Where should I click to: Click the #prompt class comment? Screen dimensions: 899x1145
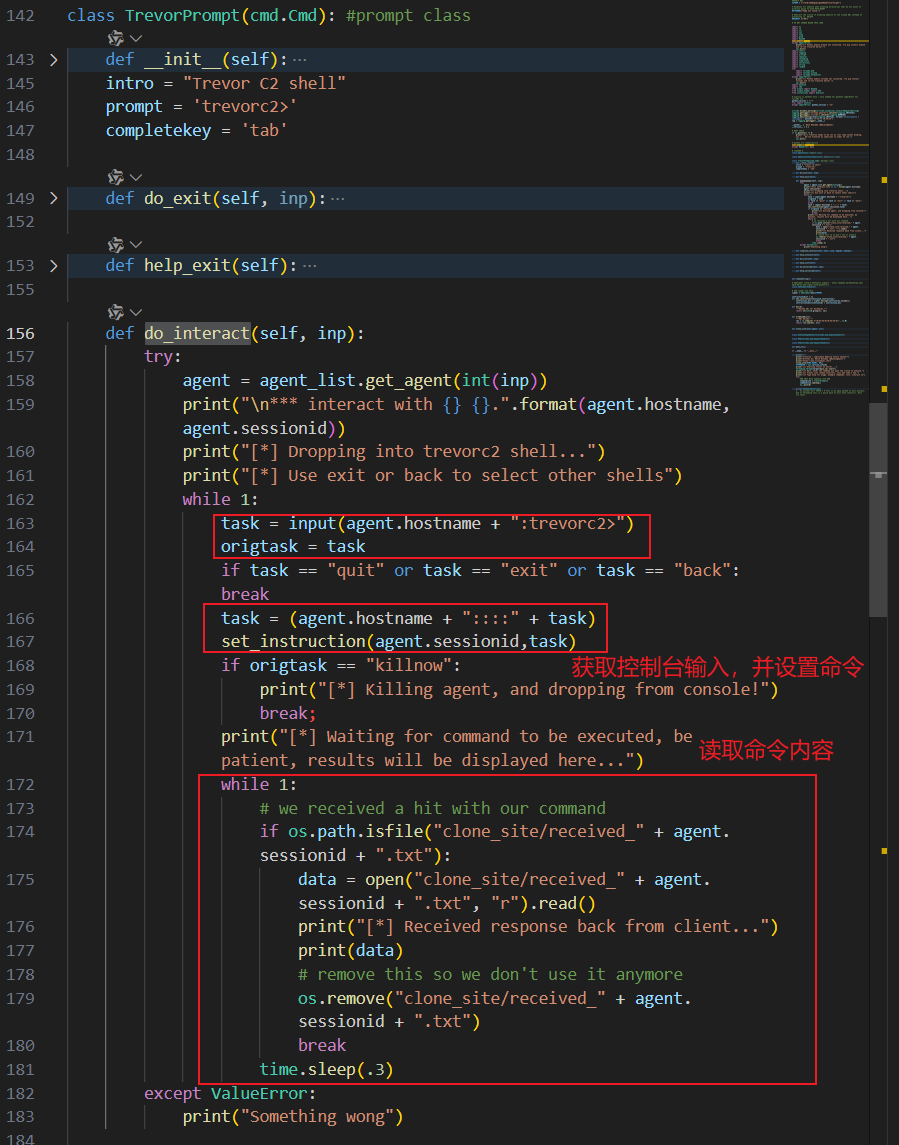[x=408, y=15]
